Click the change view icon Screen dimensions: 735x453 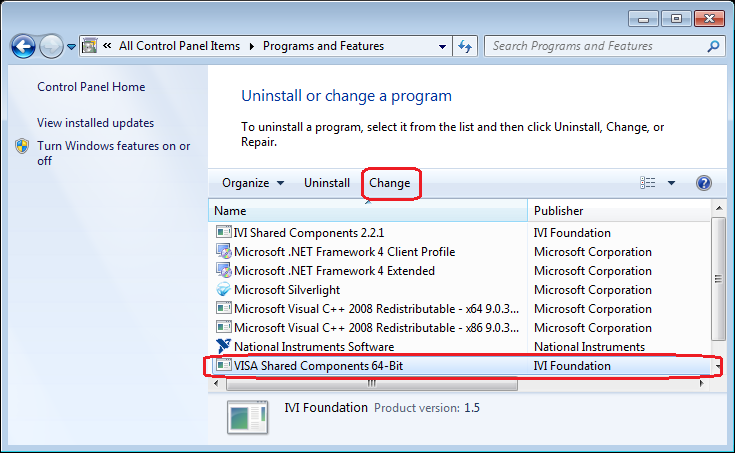(647, 182)
